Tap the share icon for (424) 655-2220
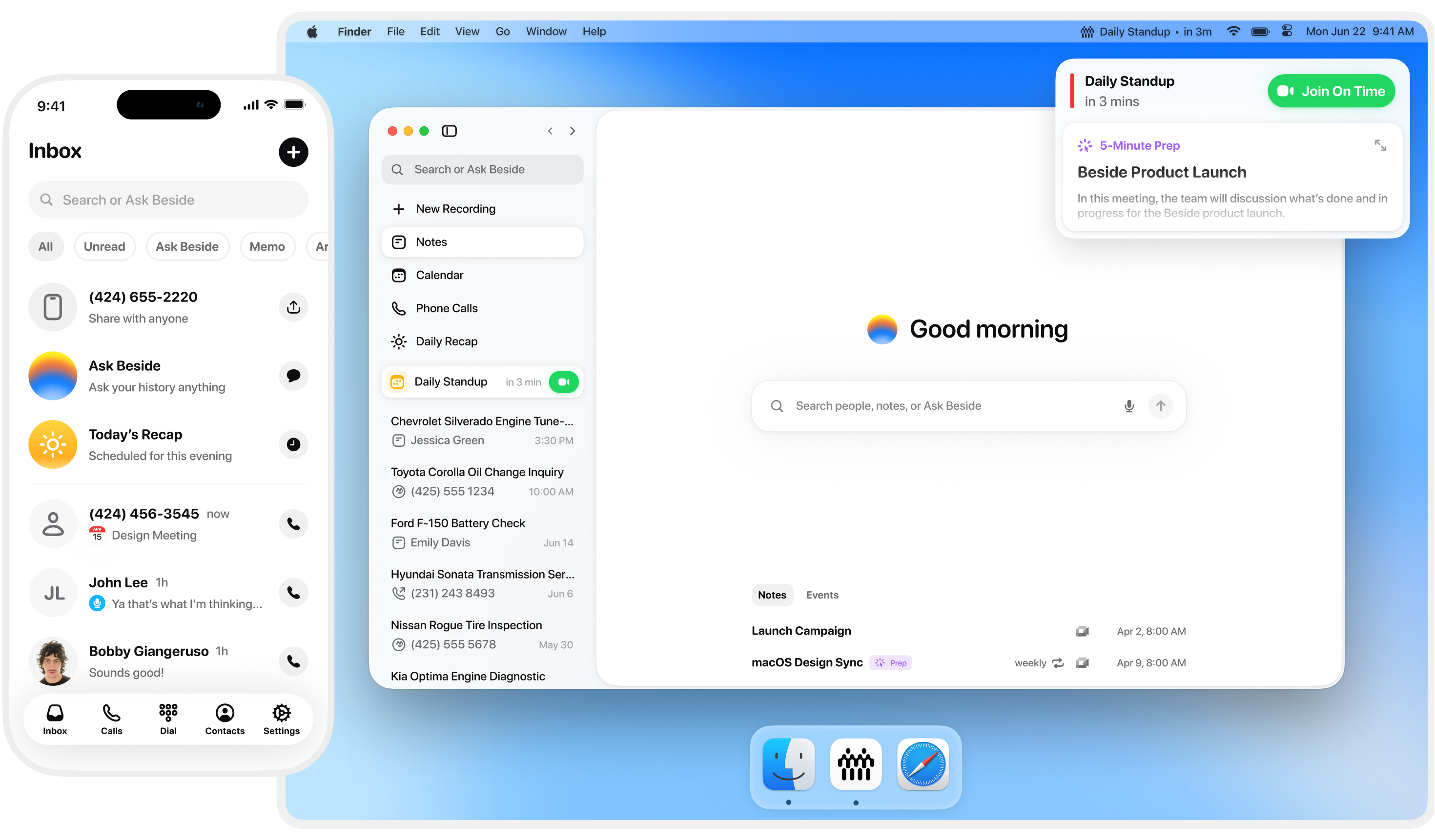This screenshot has width=1435, height=840. point(293,307)
